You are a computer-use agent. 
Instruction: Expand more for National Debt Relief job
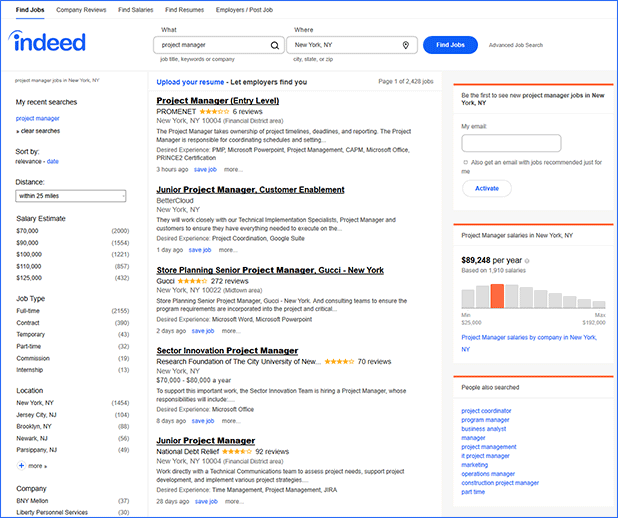[234, 501]
